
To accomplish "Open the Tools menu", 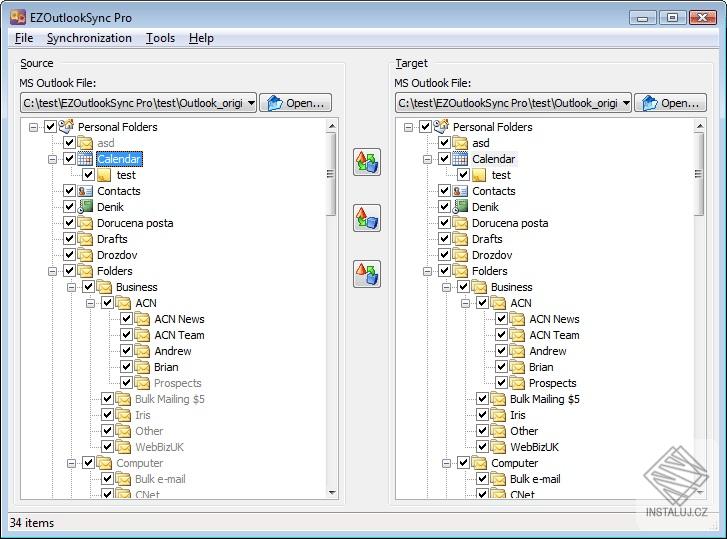I will point(160,38).
